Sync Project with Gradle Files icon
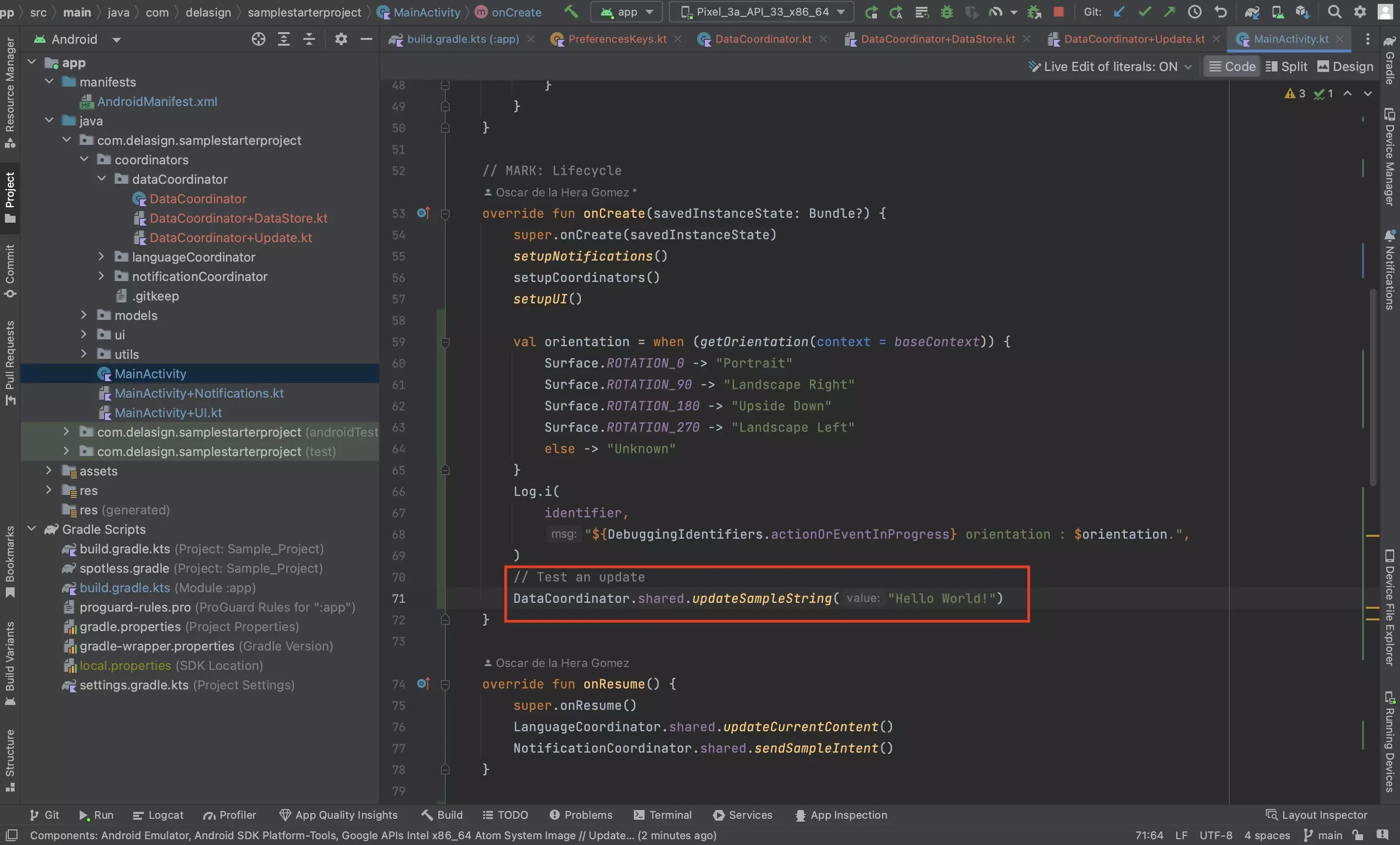Image resolution: width=1400 pixels, height=845 pixels. pyautogui.click(x=1252, y=12)
